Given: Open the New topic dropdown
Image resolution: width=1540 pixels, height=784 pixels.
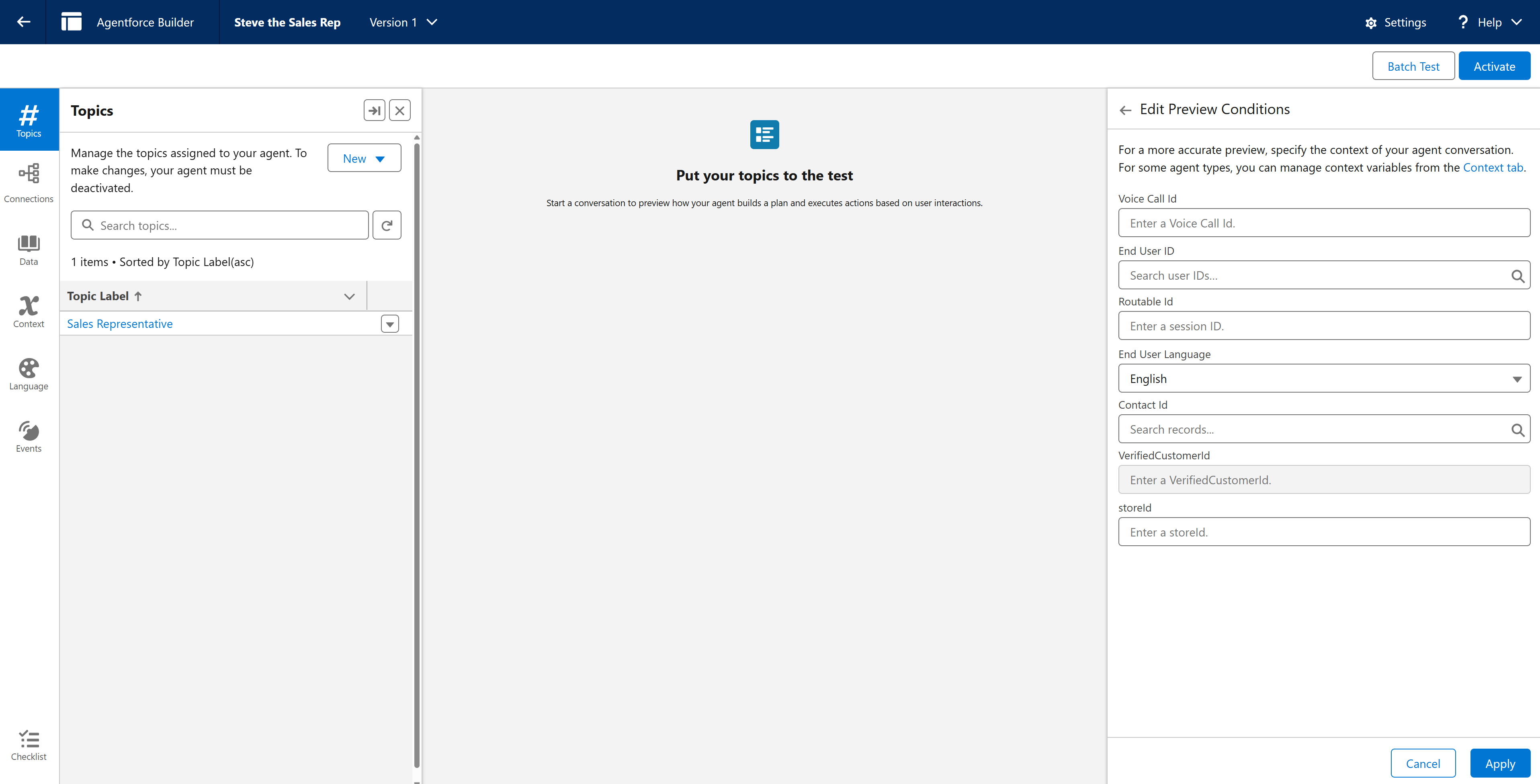Looking at the screenshot, I should pyautogui.click(x=364, y=158).
